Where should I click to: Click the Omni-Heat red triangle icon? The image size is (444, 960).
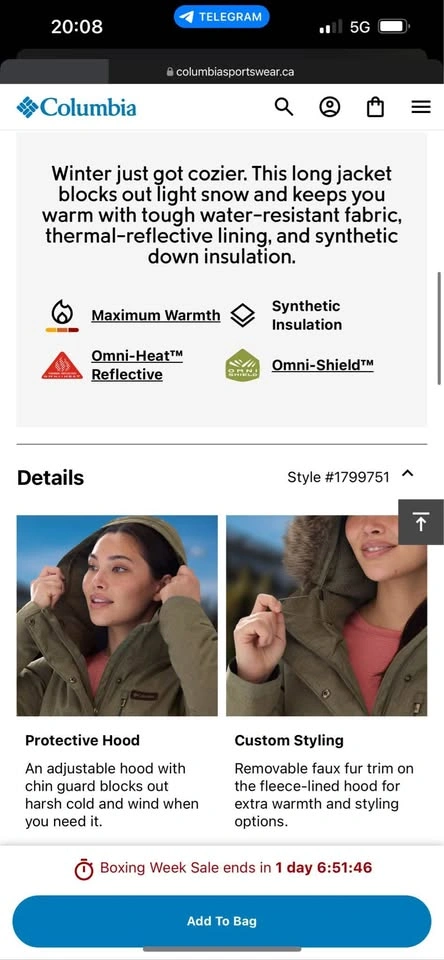[62, 366]
